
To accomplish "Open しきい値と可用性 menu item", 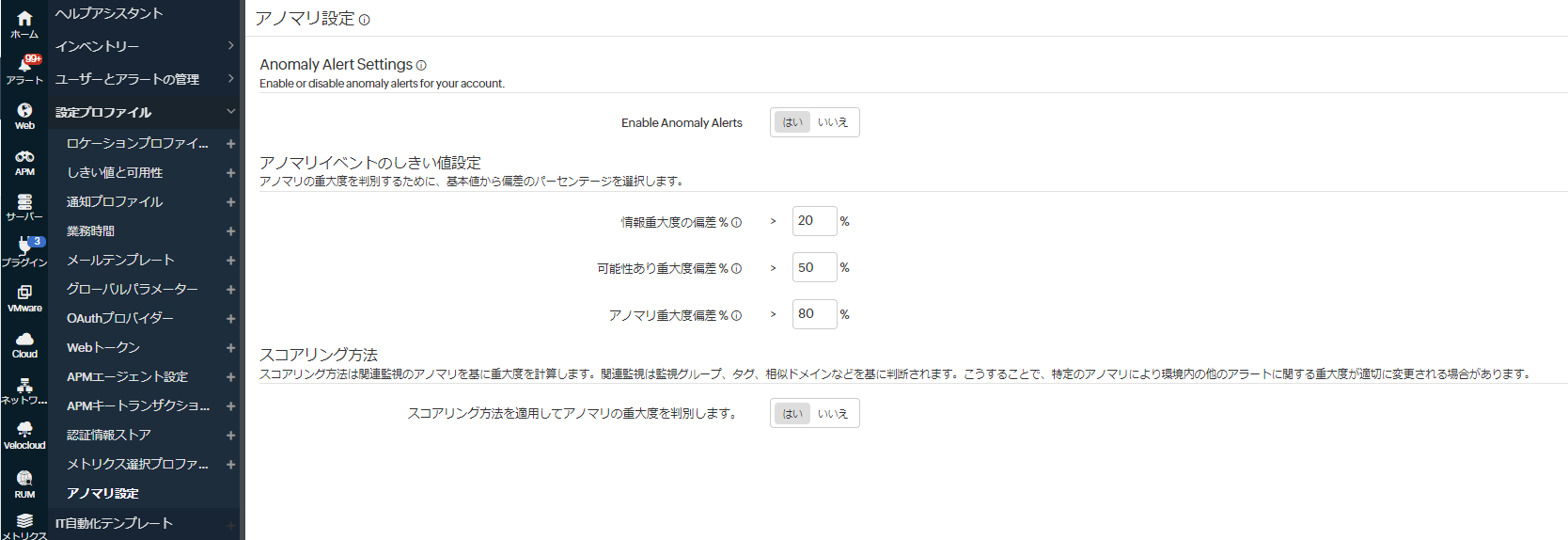I will 115,173.
